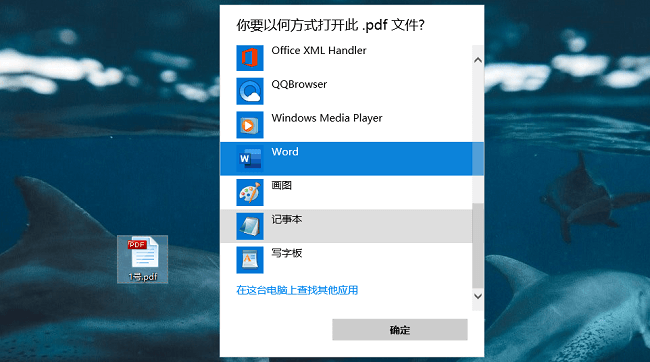Pick the Windows Media Player label

(327, 118)
